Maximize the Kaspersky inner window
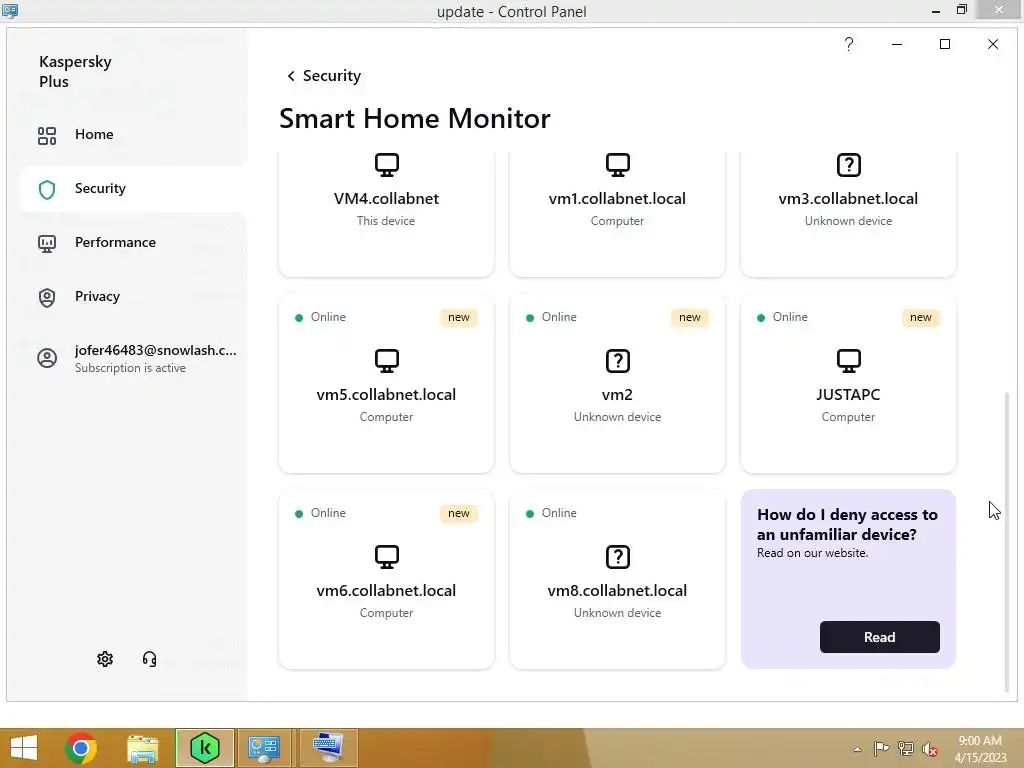The width and height of the screenshot is (1024, 768). point(944,44)
